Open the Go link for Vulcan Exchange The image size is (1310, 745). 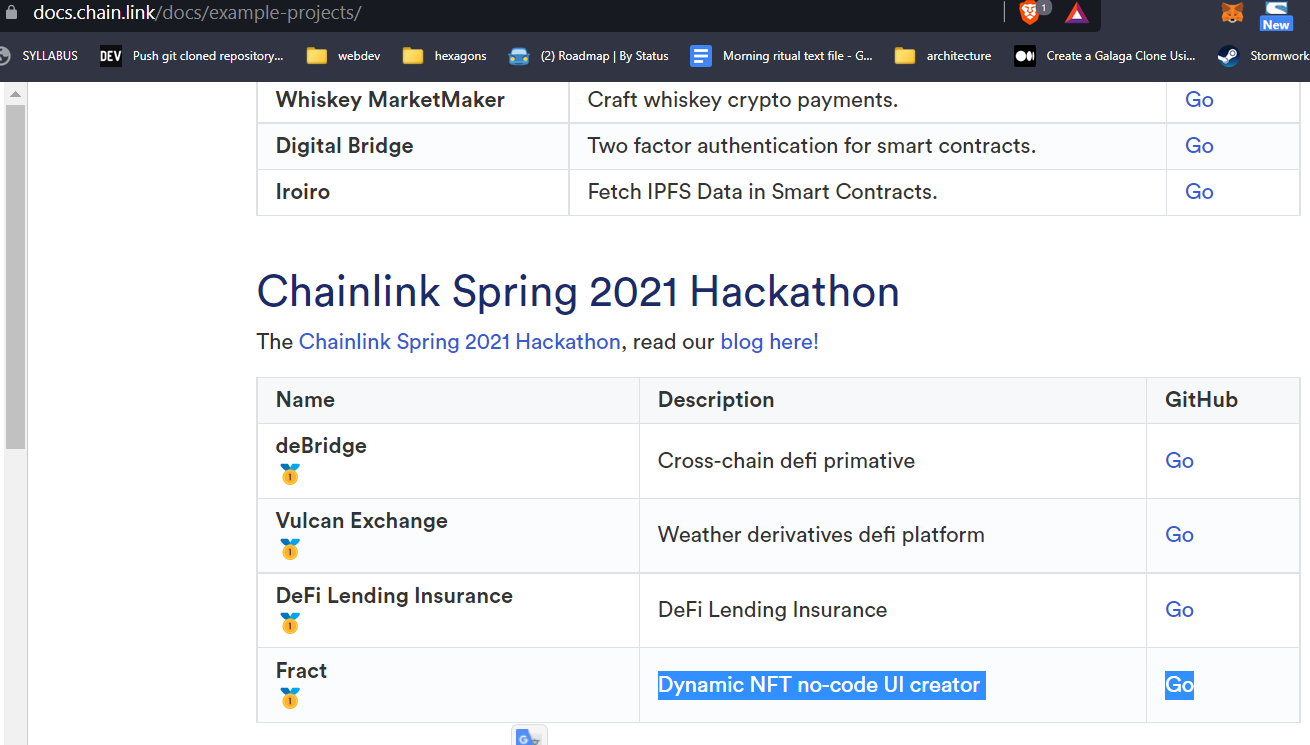pos(1179,535)
